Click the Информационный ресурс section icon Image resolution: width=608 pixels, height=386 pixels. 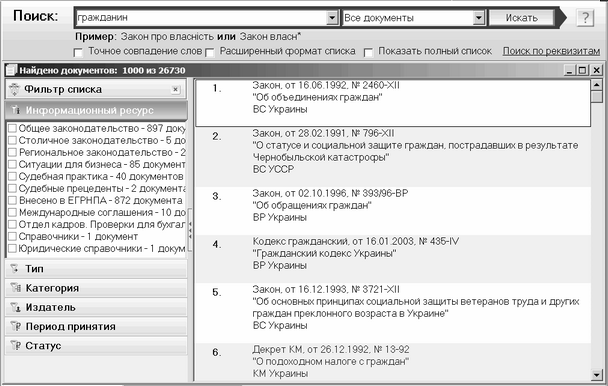(16, 110)
